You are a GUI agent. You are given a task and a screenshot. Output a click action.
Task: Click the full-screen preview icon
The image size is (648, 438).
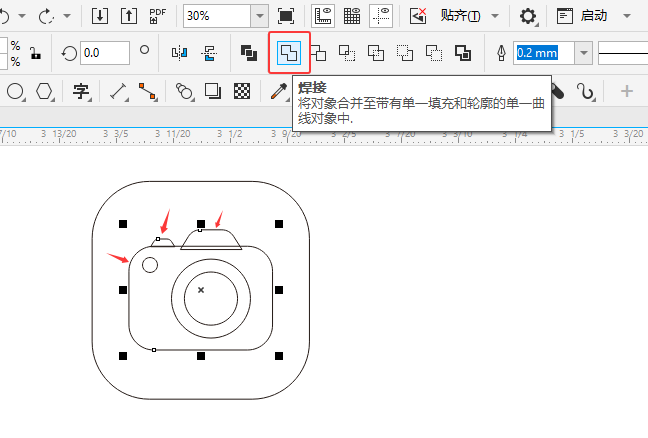[286, 16]
